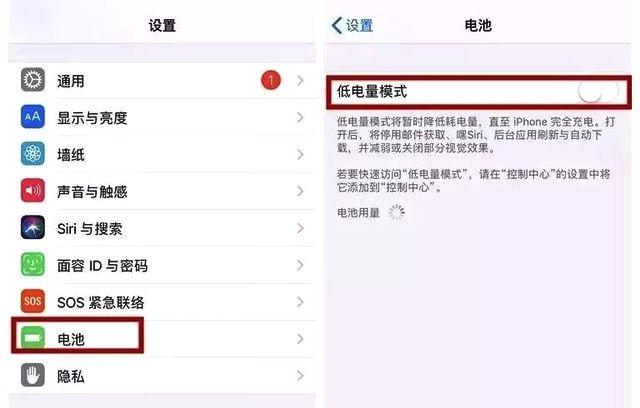
Task: Go back via the 设置 back button
Action: point(352,25)
